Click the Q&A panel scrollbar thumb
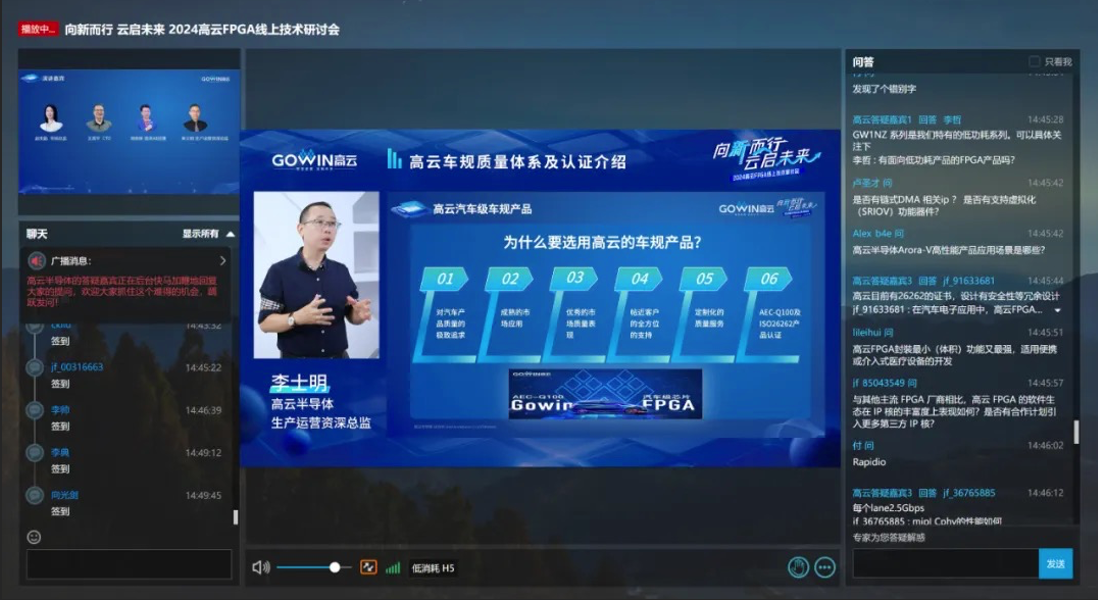Viewport: 1098px width, 600px height. (1076, 431)
